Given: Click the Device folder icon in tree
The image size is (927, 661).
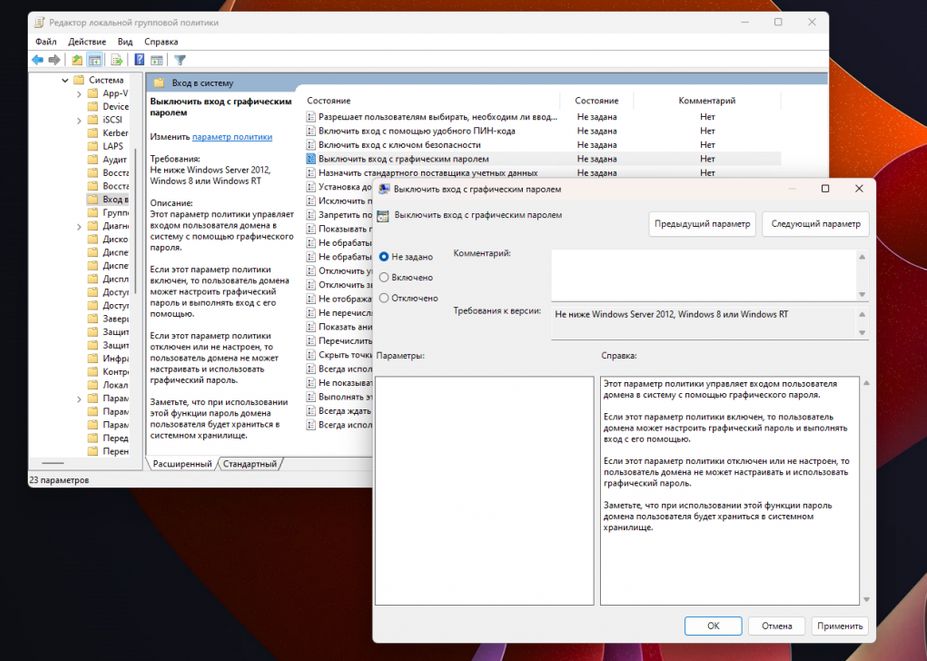Looking at the screenshot, I should click(93, 106).
